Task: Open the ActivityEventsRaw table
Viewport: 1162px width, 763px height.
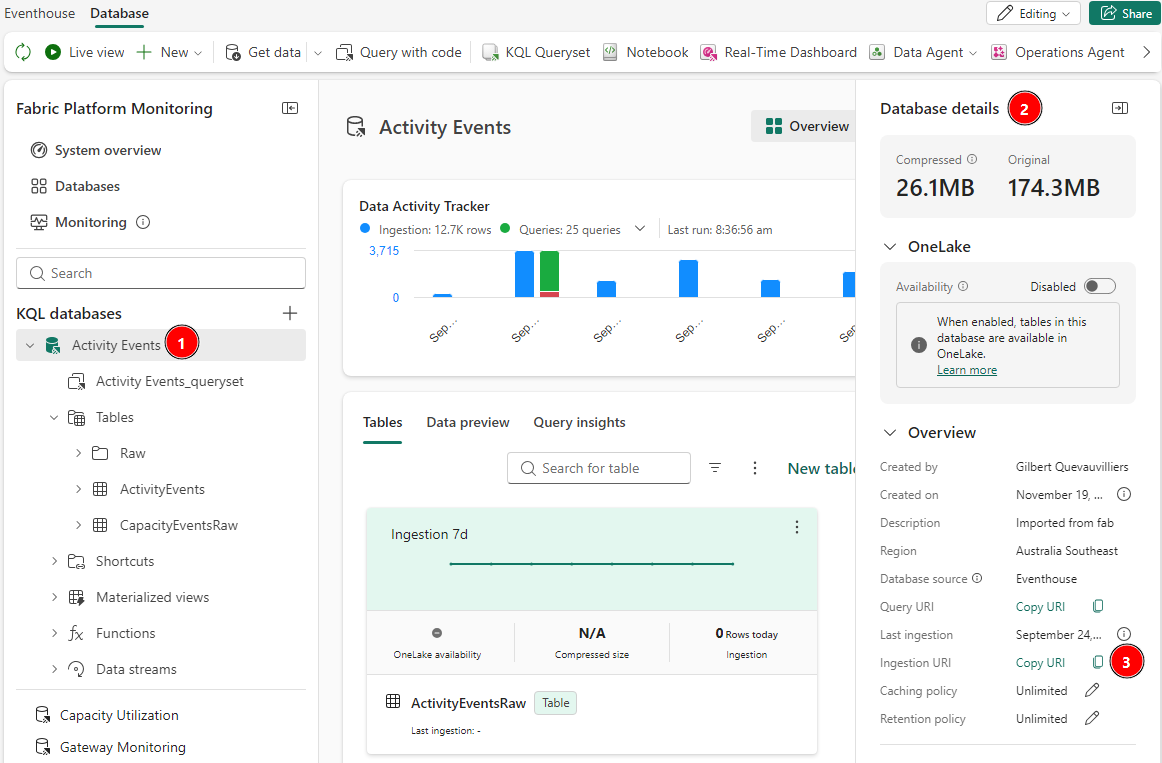Action: point(468,703)
